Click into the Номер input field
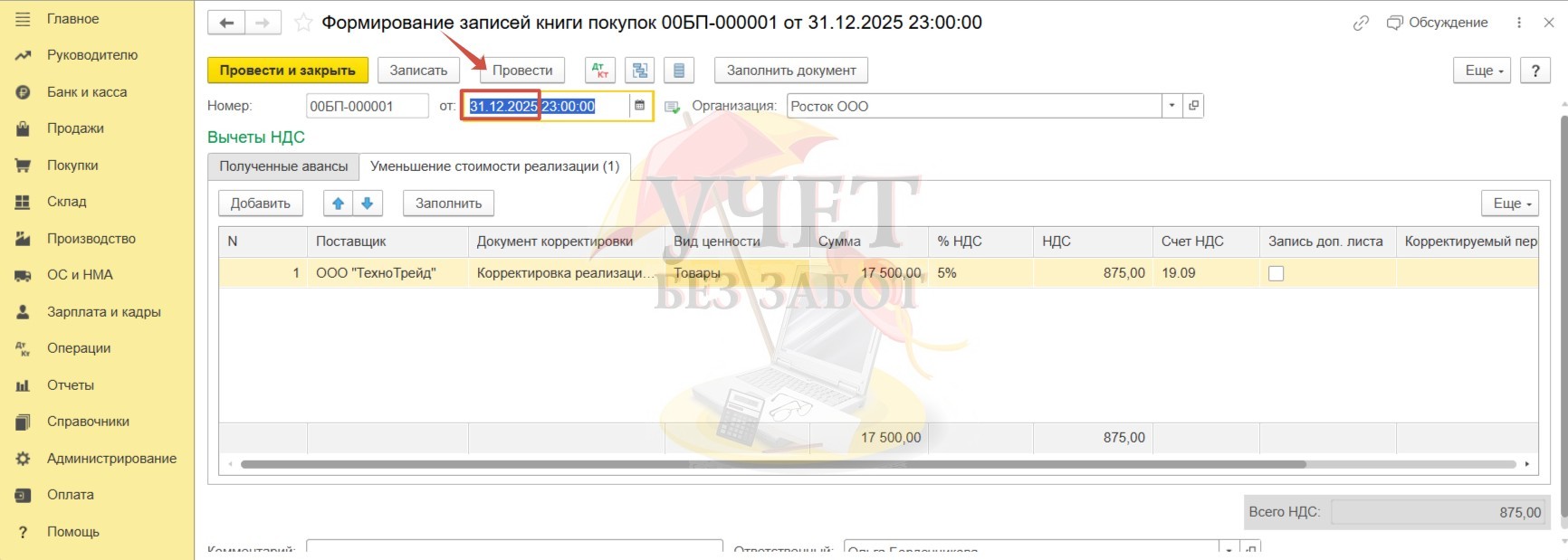Viewport: 1568px width, 560px height. [x=367, y=106]
